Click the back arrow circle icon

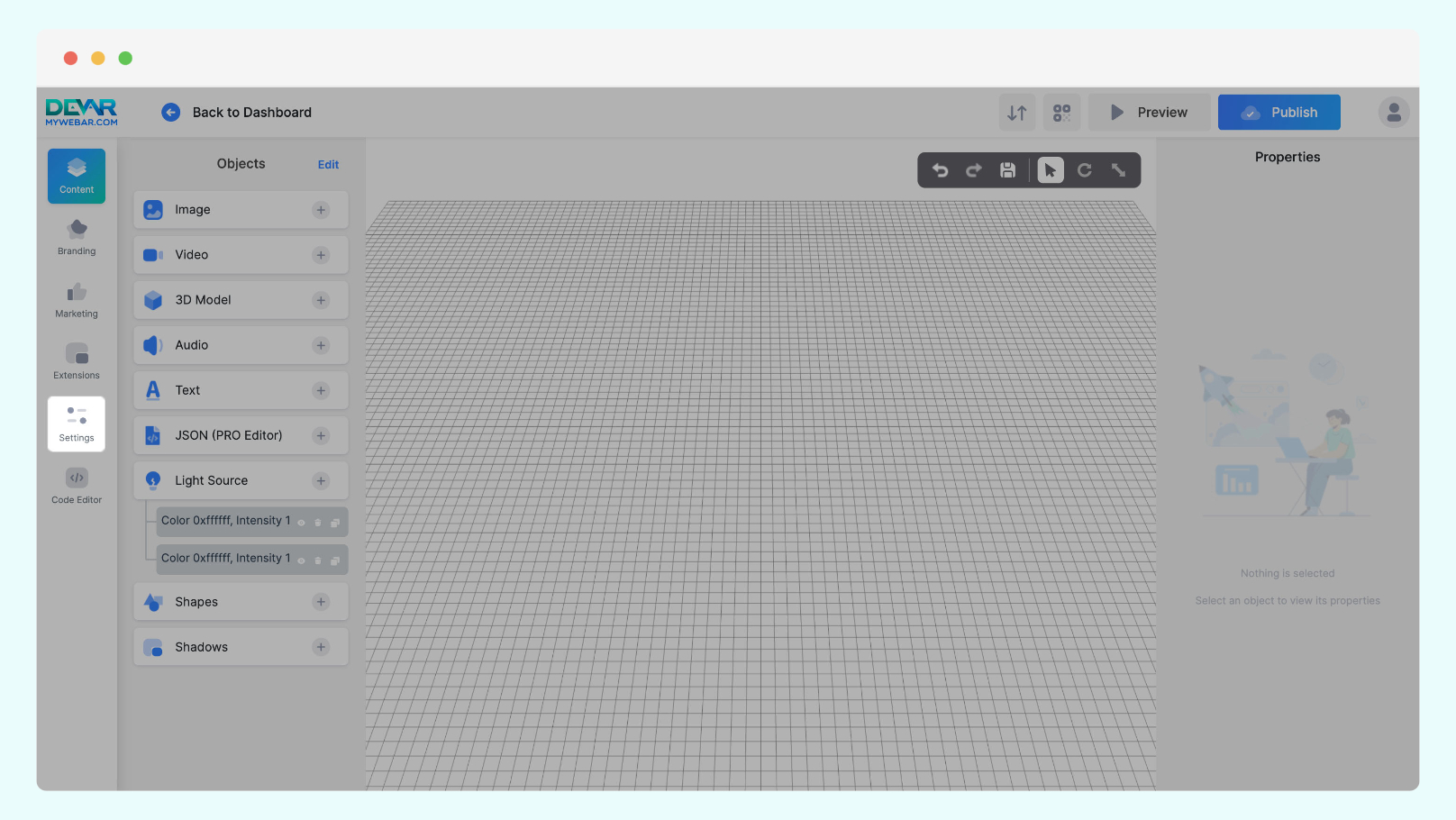170,113
